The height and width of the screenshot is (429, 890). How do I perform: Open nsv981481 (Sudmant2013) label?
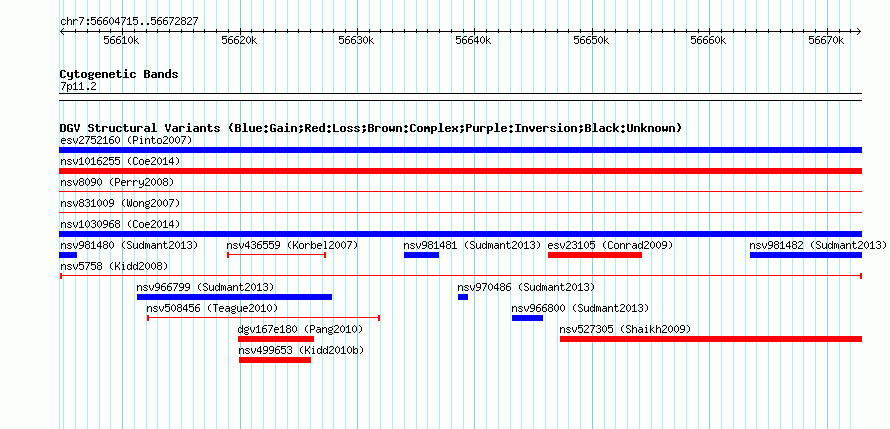472,245
